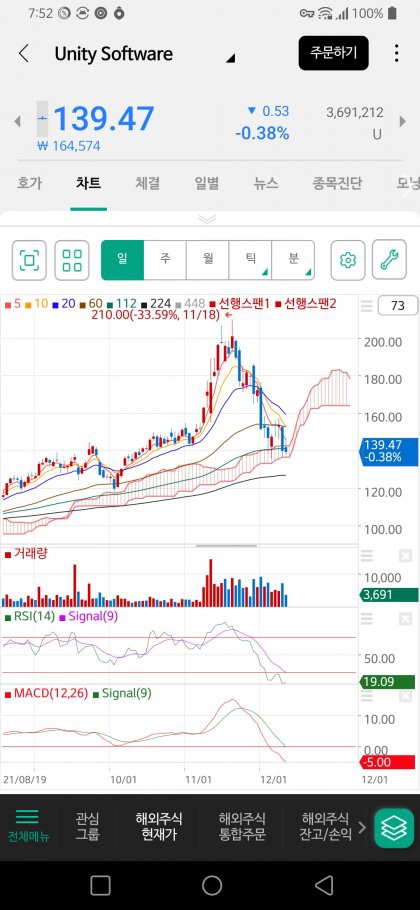The width and height of the screenshot is (420, 910).
Task: Tap the -0.38% change percentage
Action: point(262,133)
